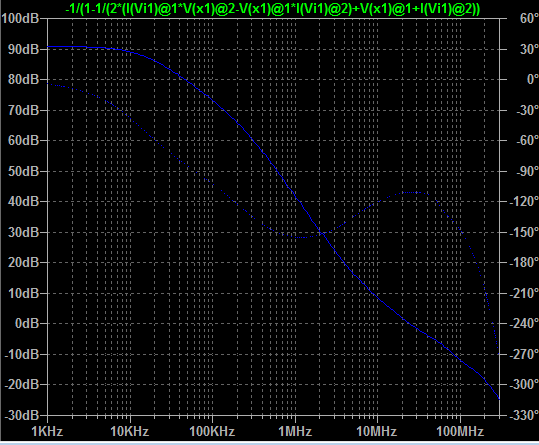539x445 pixels.
Task: Click the -300° phase axis label
Action: pos(524,384)
